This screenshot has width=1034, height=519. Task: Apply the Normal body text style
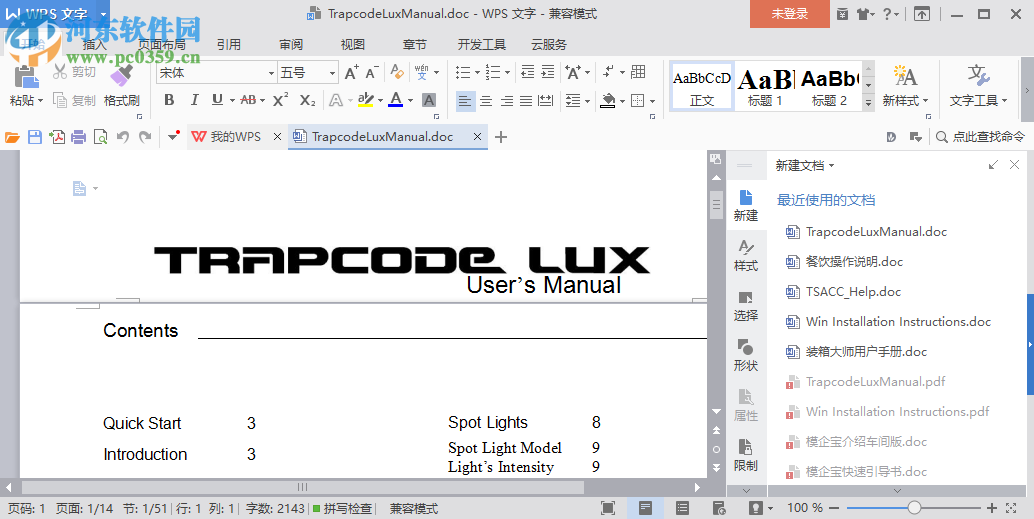(x=702, y=86)
